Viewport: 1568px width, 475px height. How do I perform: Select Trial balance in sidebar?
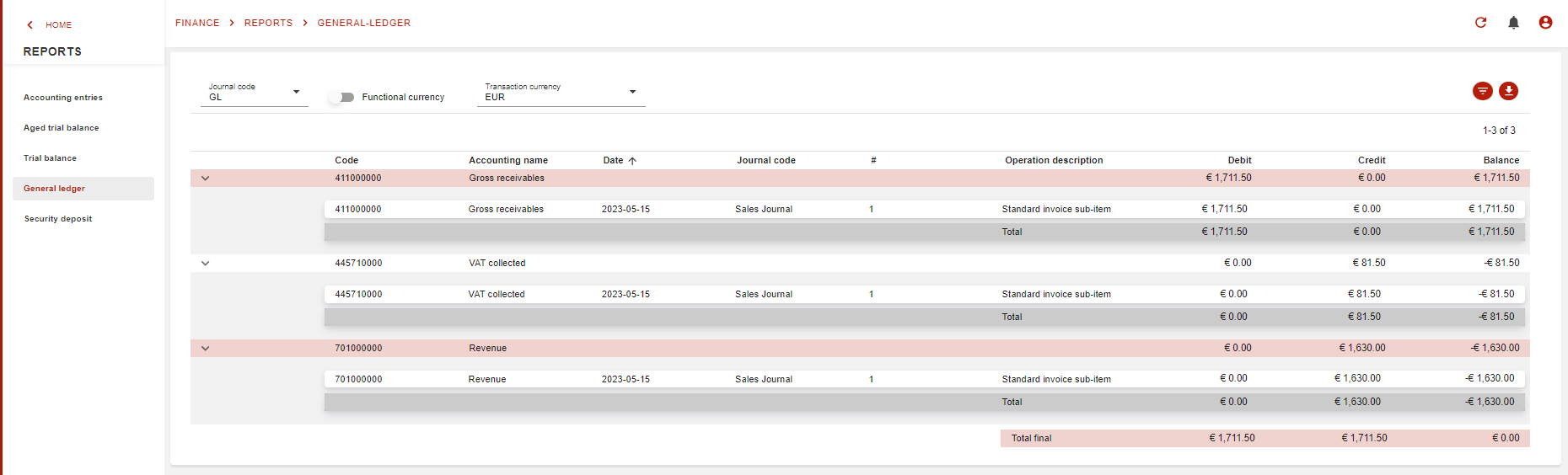(x=50, y=158)
